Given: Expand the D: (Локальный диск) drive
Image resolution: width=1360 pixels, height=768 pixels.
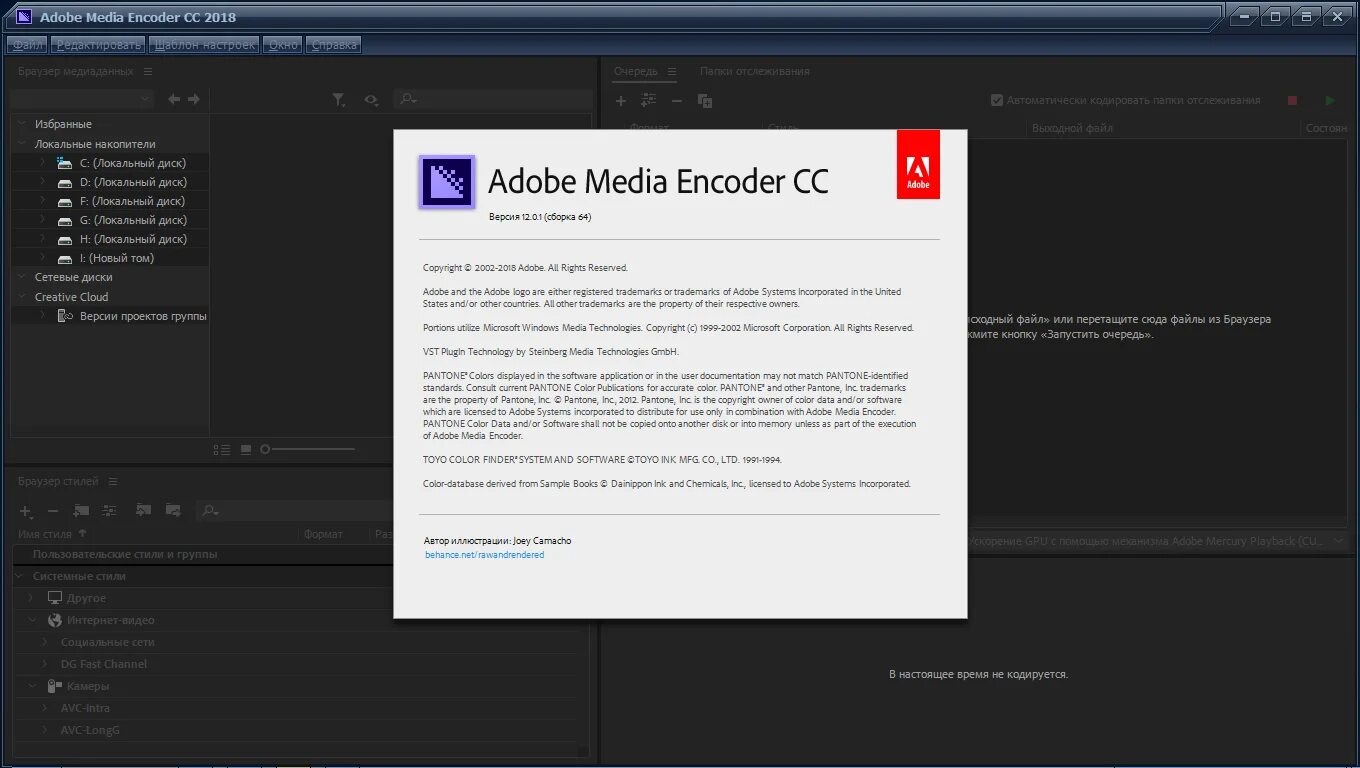Looking at the screenshot, I should tap(43, 182).
